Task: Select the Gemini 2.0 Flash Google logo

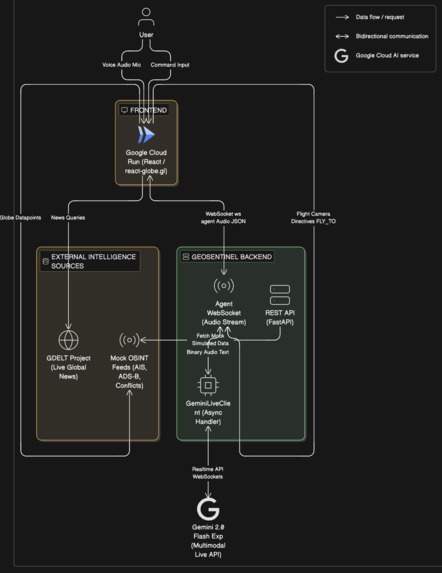Action: [x=208, y=509]
